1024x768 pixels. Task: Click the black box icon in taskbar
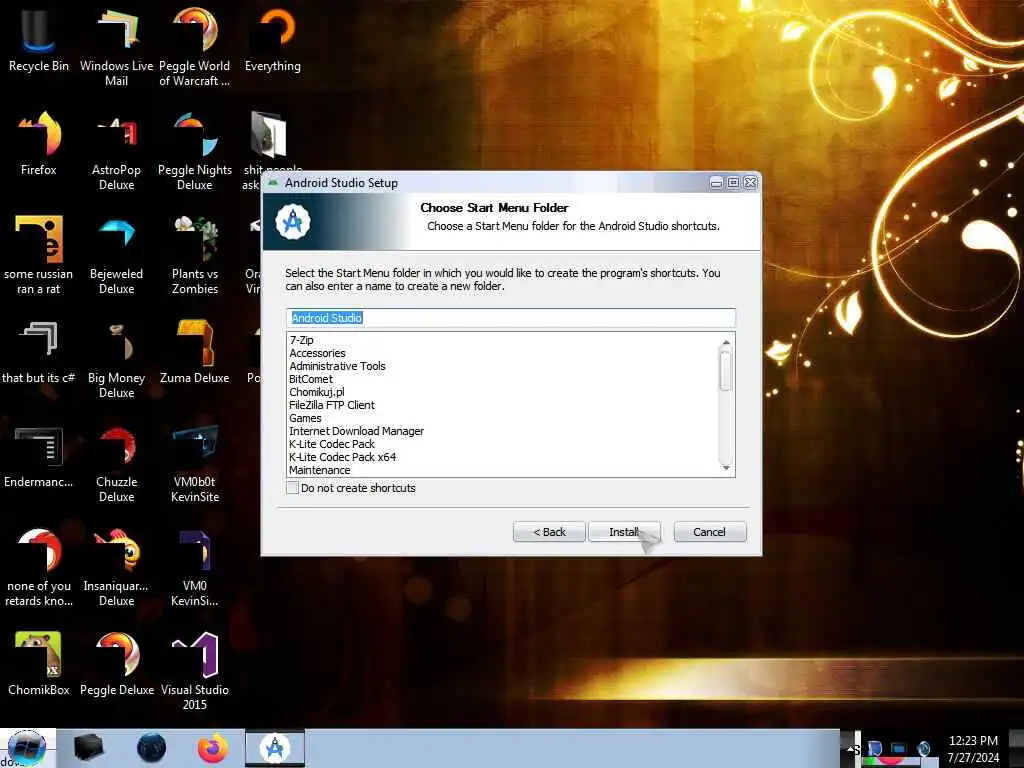click(x=89, y=748)
